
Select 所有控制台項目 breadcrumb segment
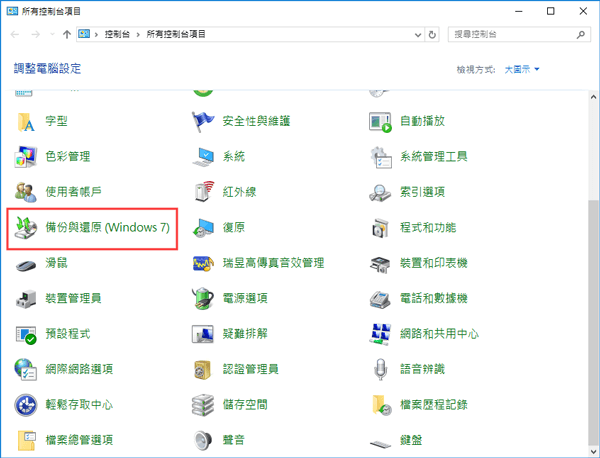tap(176, 34)
